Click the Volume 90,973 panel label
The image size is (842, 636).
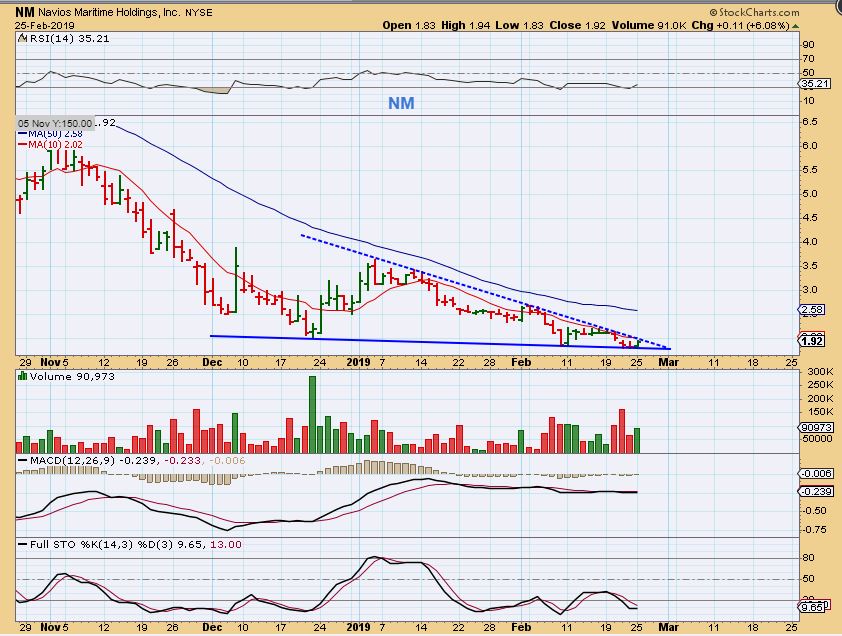(72, 377)
